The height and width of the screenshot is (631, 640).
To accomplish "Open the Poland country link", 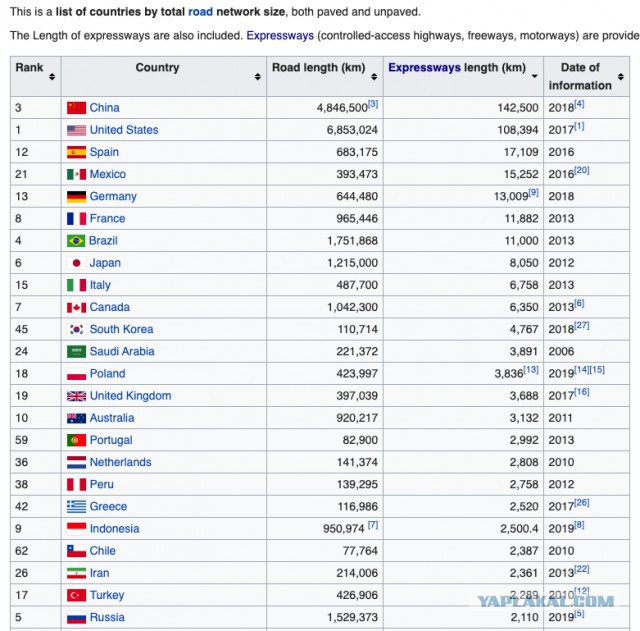I will pyautogui.click(x=107, y=373).
